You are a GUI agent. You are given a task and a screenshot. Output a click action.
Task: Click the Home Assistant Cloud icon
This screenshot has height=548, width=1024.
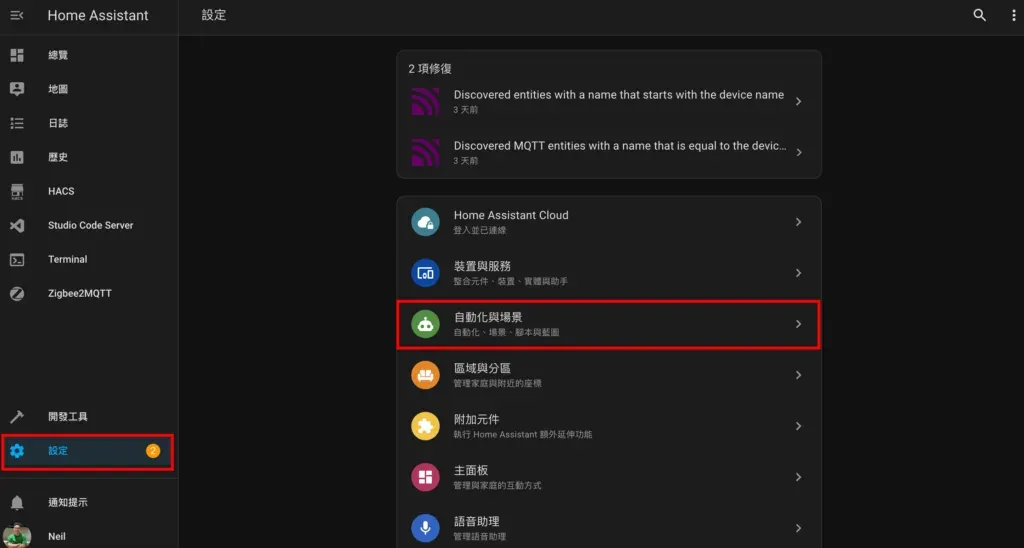click(425, 222)
